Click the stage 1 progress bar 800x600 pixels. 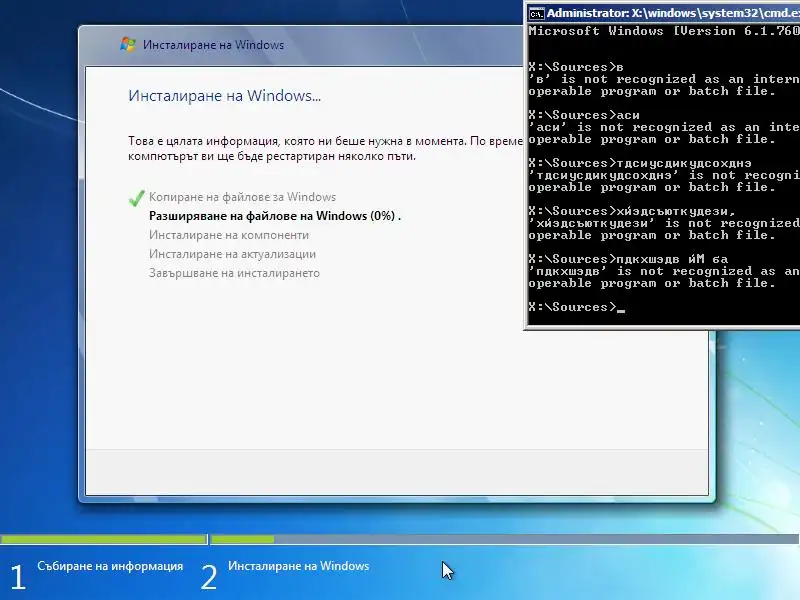pyautogui.click(x=104, y=539)
